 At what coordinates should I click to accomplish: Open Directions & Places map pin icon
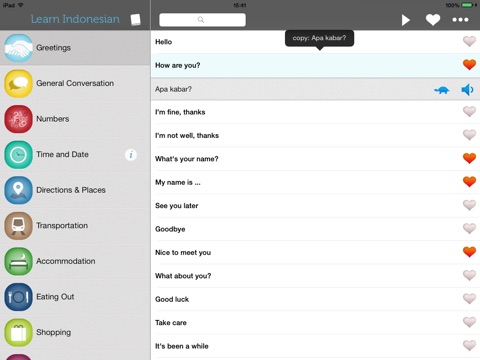[x=18, y=190]
